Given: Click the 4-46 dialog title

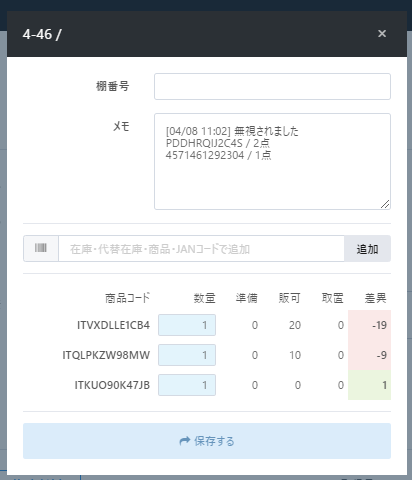Looking at the screenshot, I should [42, 34].
